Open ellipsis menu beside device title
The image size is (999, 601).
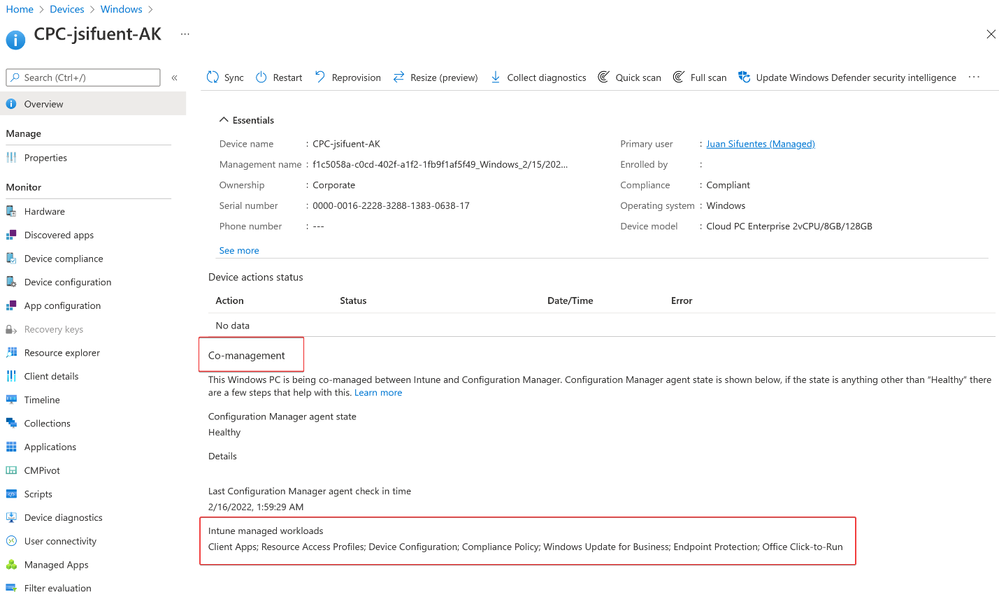(x=185, y=34)
